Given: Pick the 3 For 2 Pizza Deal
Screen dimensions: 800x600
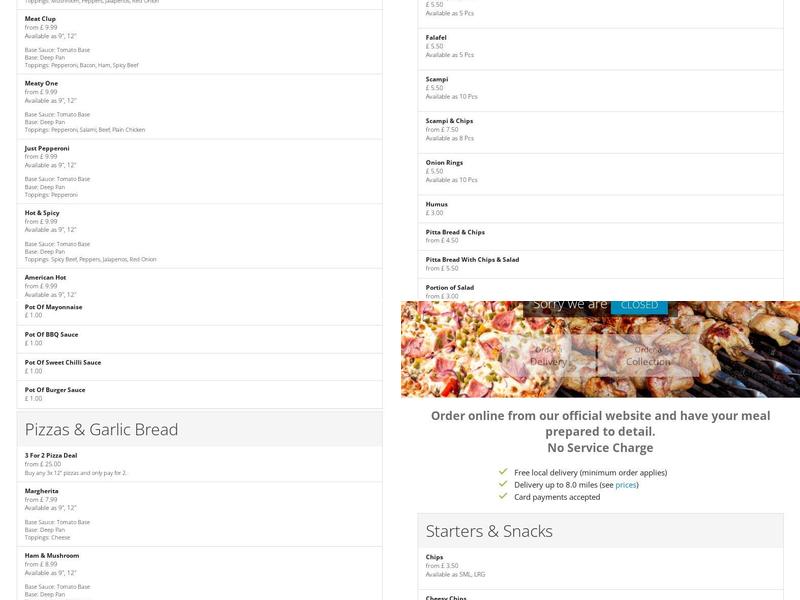Looking at the screenshot, I should [x=51, y=455].
